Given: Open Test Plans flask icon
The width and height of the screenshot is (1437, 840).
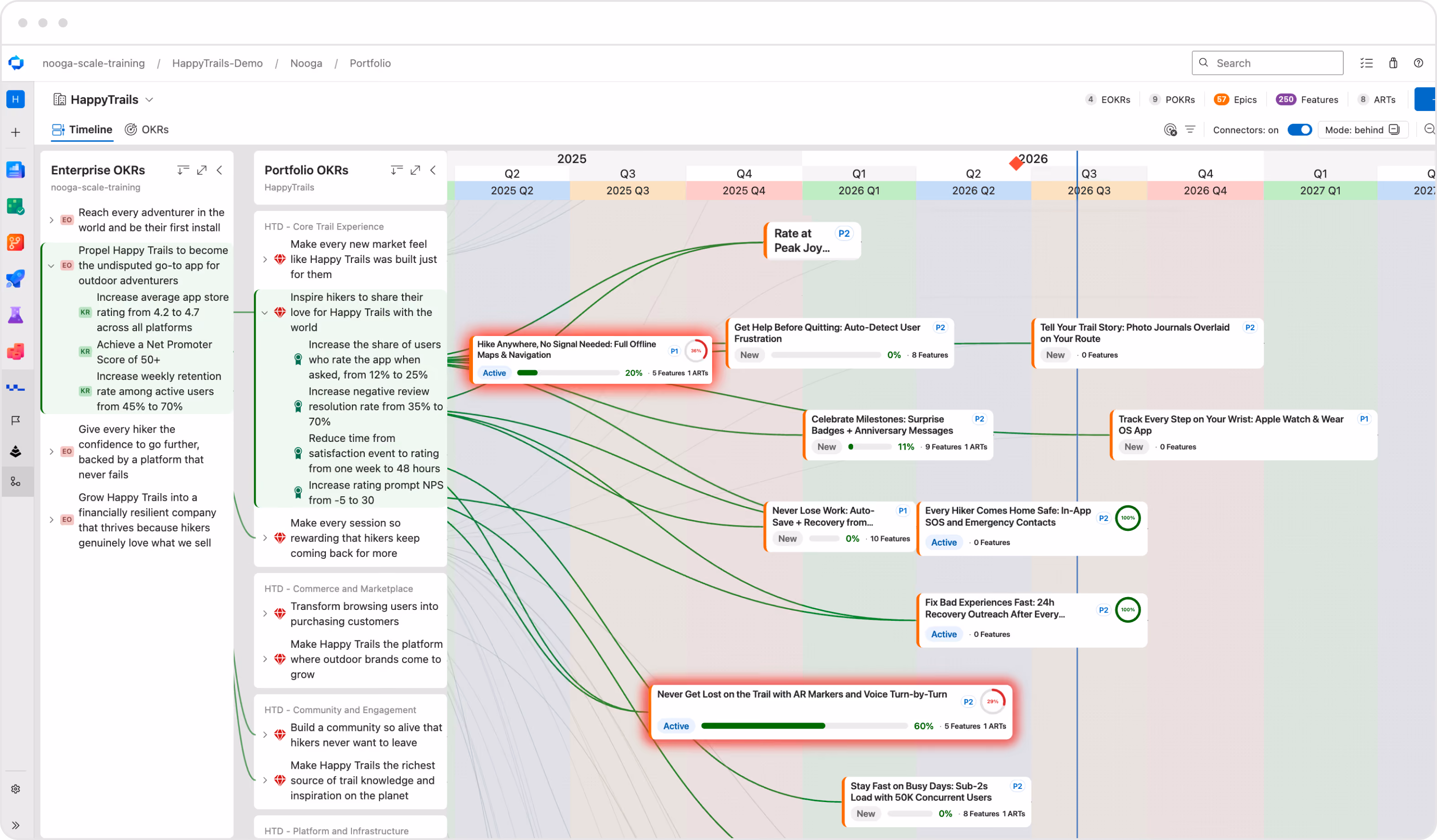Looking at the screenshot, I should tap(16, 315).
